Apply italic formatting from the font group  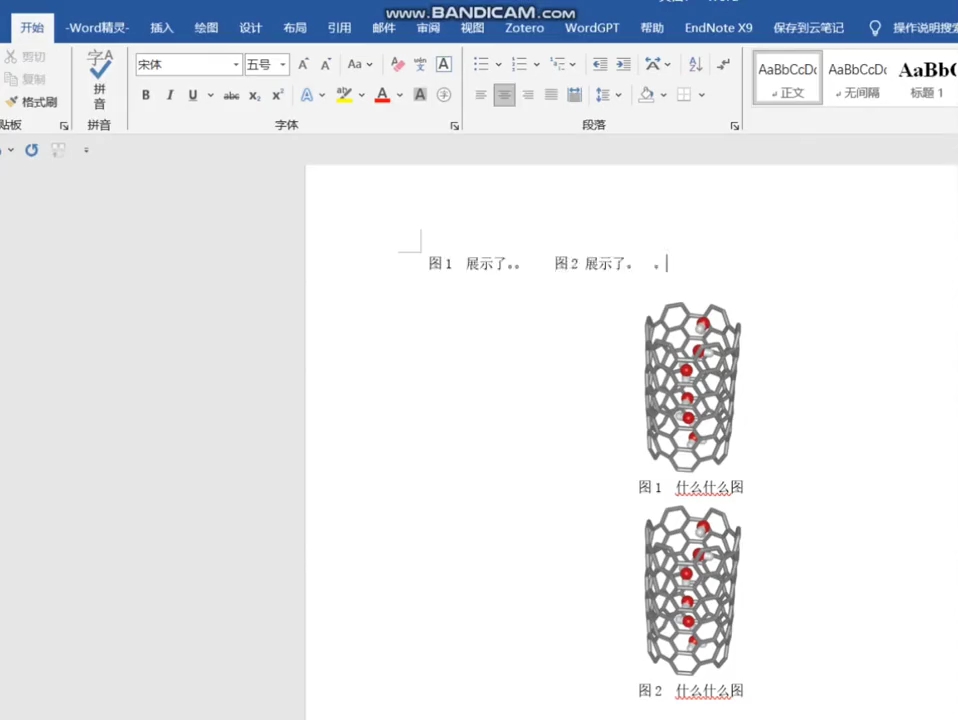tap(169, 95)
